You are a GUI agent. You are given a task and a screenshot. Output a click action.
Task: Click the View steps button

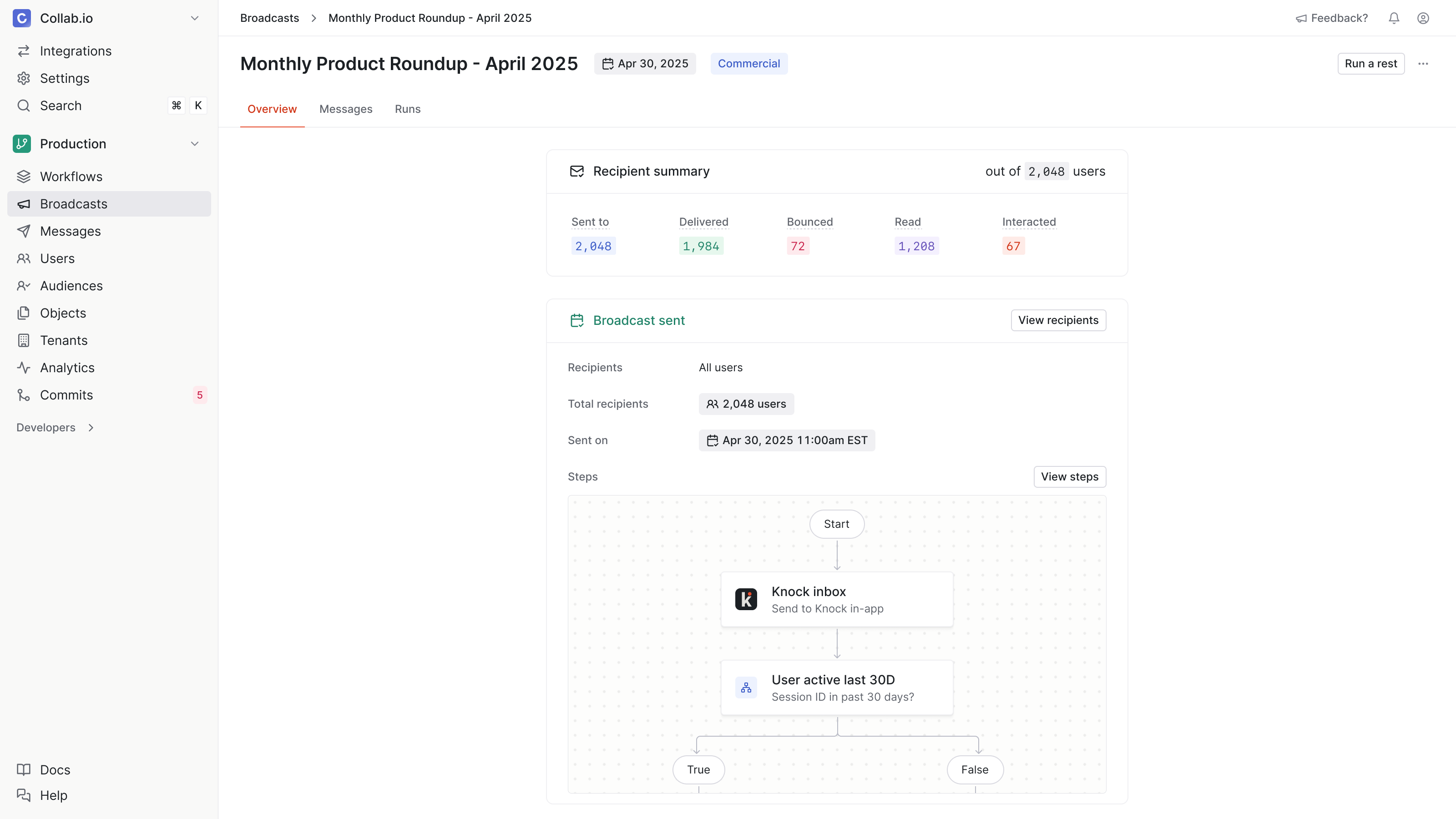tap(1069, 476)
